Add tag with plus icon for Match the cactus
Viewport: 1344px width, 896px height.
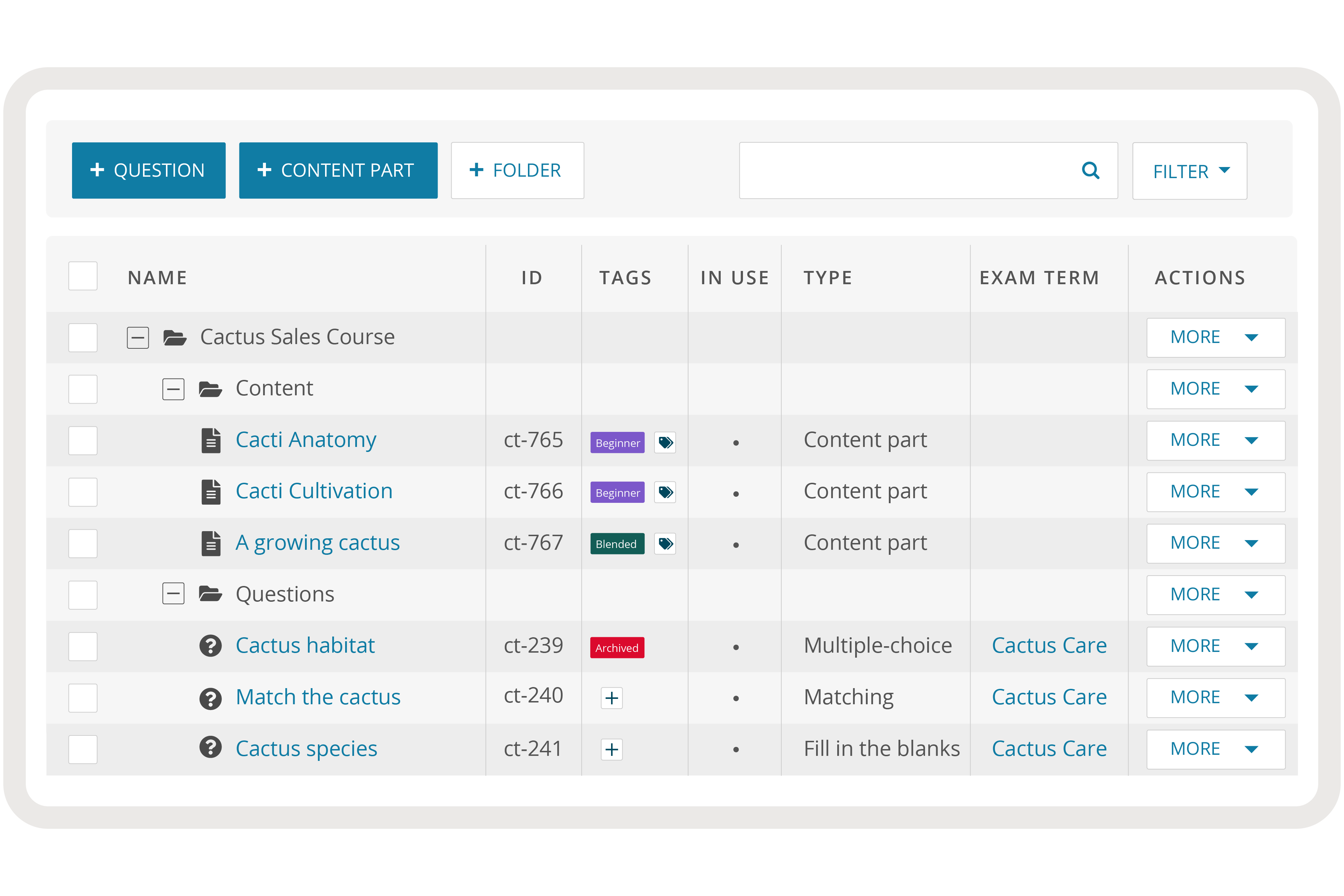[x=611, y=698]
